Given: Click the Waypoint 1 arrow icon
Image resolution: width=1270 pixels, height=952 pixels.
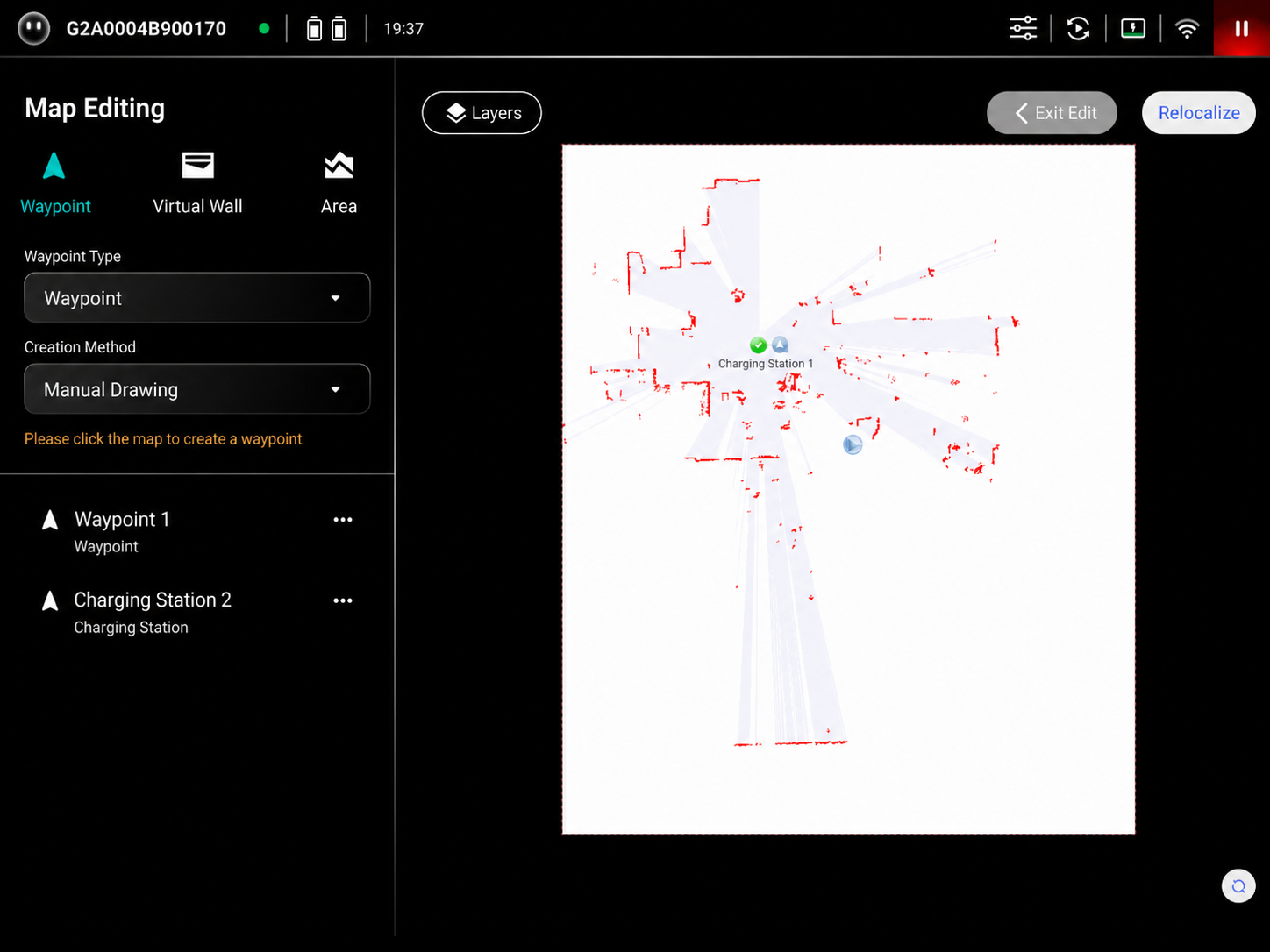Looking at the screenshot, I should pos(50,520).
